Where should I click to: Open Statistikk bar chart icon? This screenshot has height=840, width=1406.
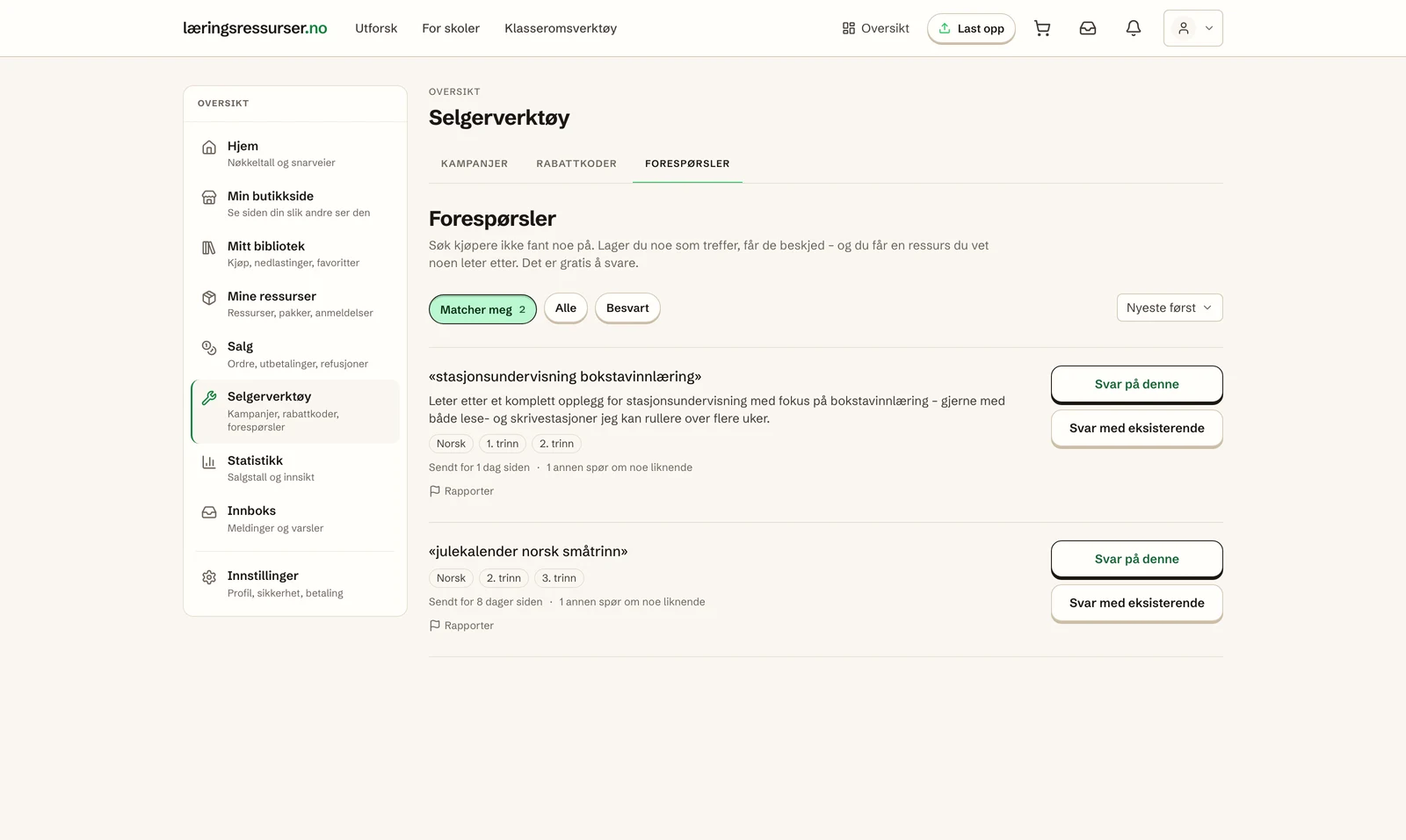coord(209,462)
